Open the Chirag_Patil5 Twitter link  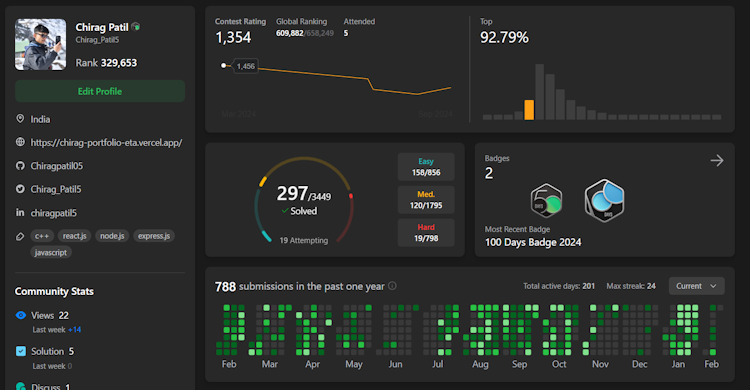click(56, 189)
